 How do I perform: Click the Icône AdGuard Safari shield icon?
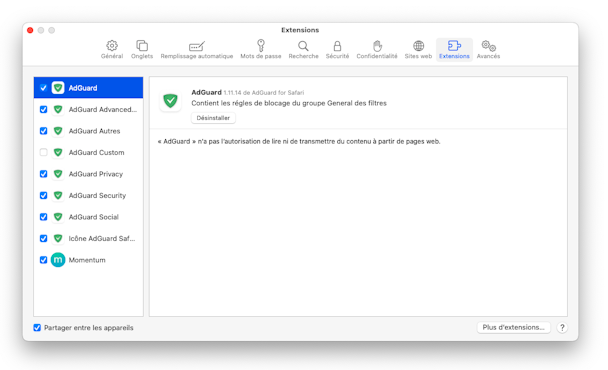58,238
